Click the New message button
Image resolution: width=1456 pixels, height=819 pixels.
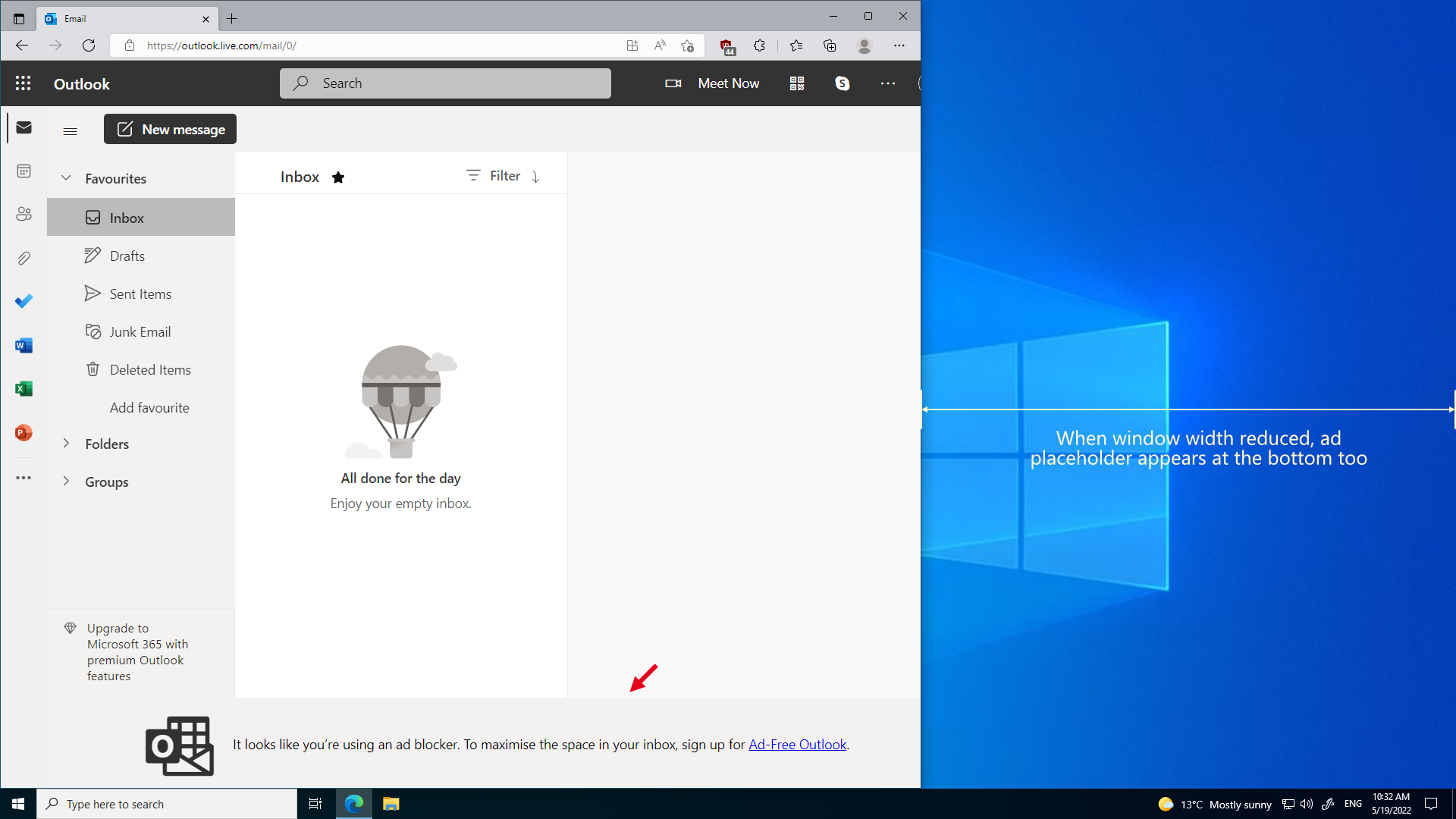coord(169,129)
